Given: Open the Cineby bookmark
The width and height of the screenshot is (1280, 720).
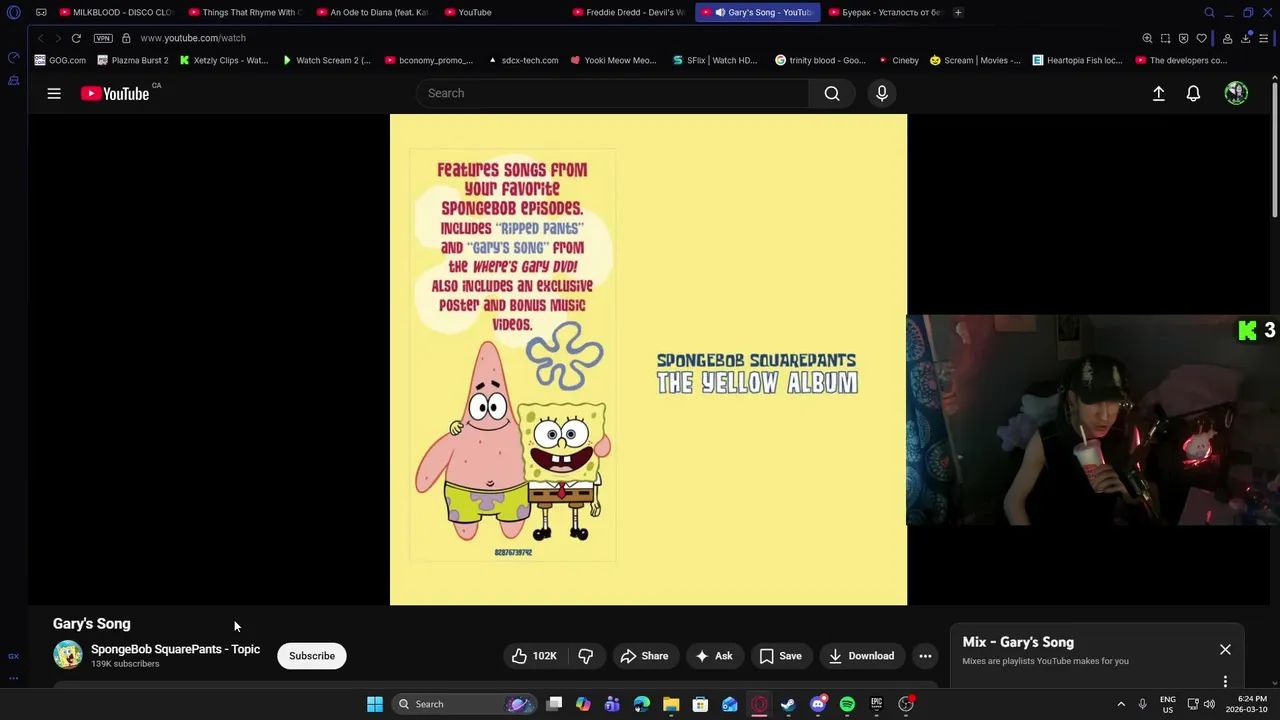Looking at the screenshot, I should (898, 60).
